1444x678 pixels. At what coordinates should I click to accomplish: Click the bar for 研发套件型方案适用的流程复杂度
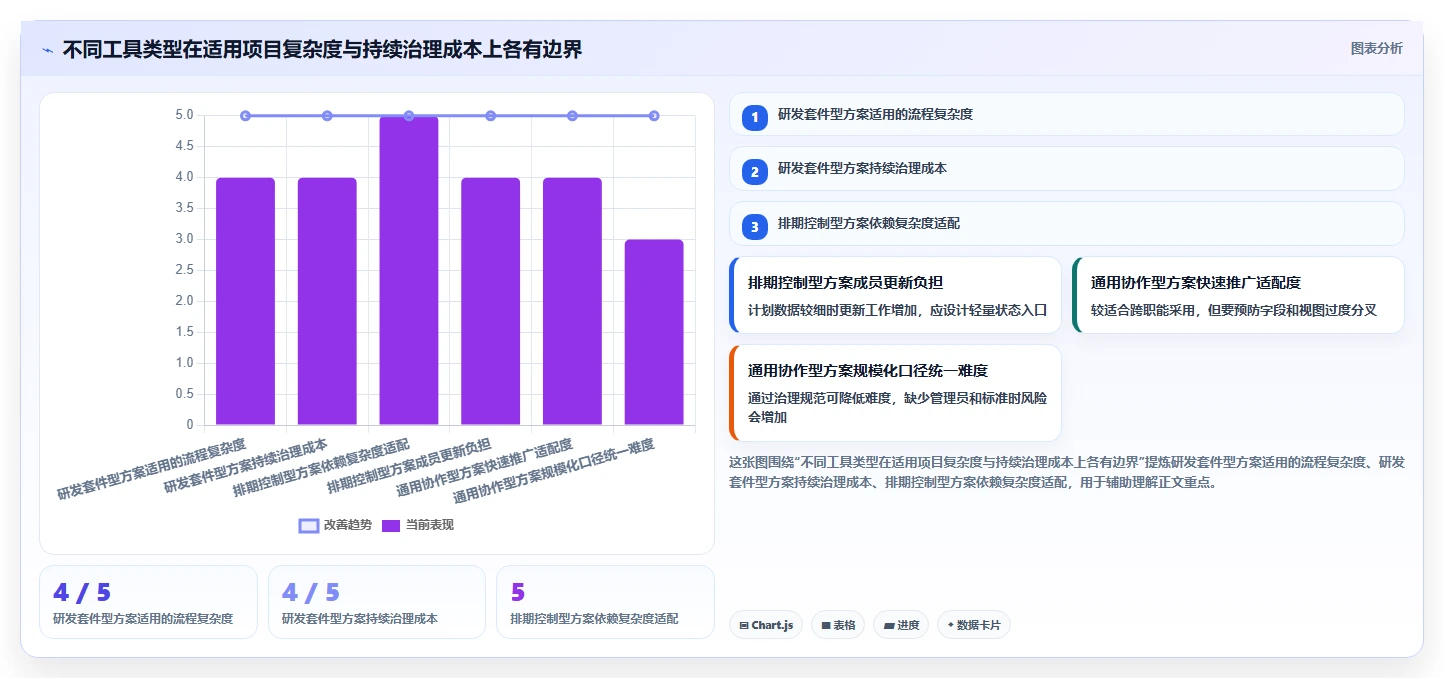pyautogui.click(x=245, y=301)
